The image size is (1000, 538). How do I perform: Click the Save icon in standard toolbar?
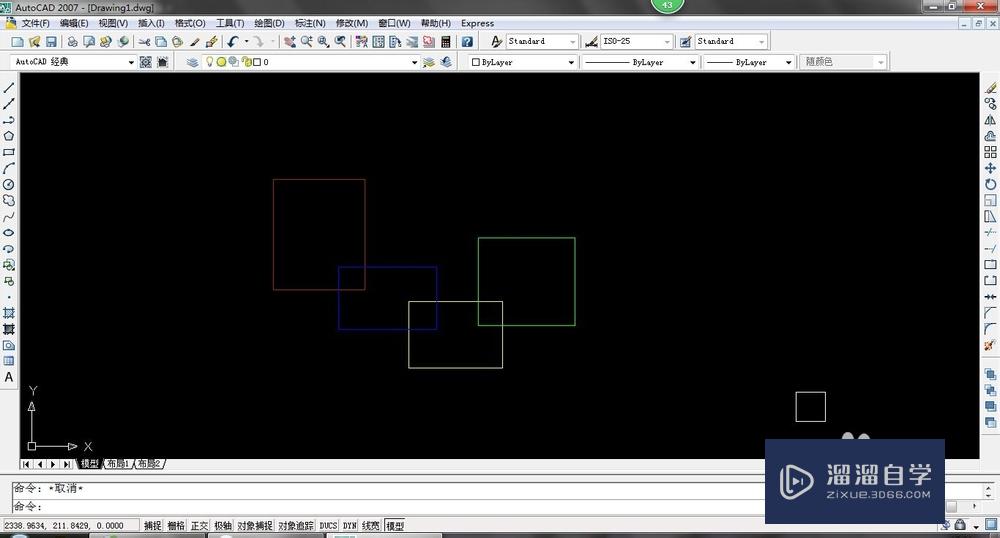tap(51, 41)
